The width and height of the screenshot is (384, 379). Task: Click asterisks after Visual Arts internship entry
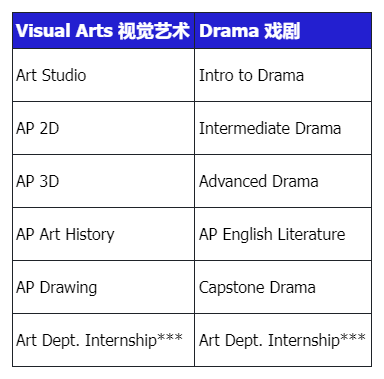pos(170,337)
